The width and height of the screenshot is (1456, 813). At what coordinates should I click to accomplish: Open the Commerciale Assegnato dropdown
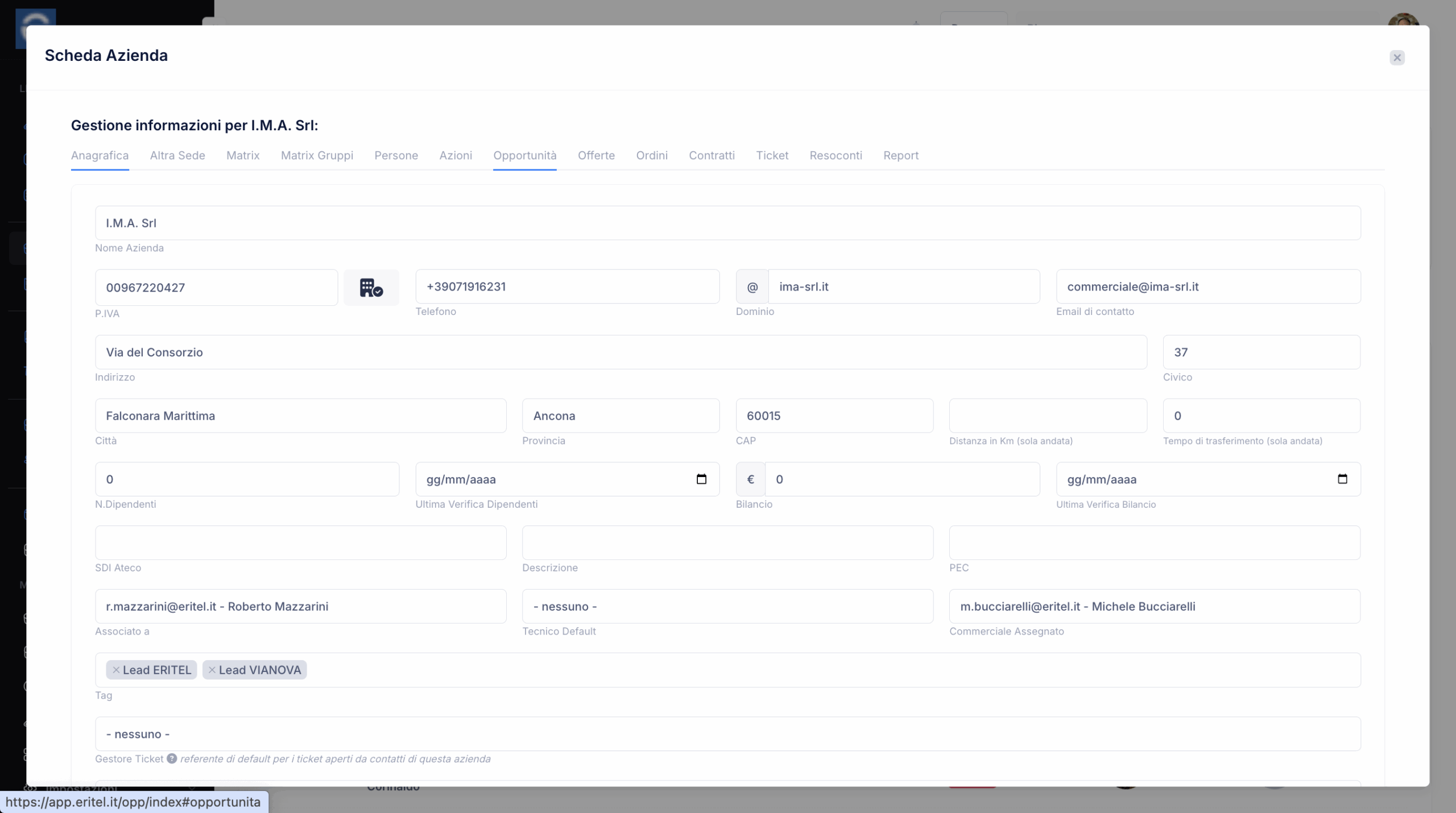coord(1154,606)
